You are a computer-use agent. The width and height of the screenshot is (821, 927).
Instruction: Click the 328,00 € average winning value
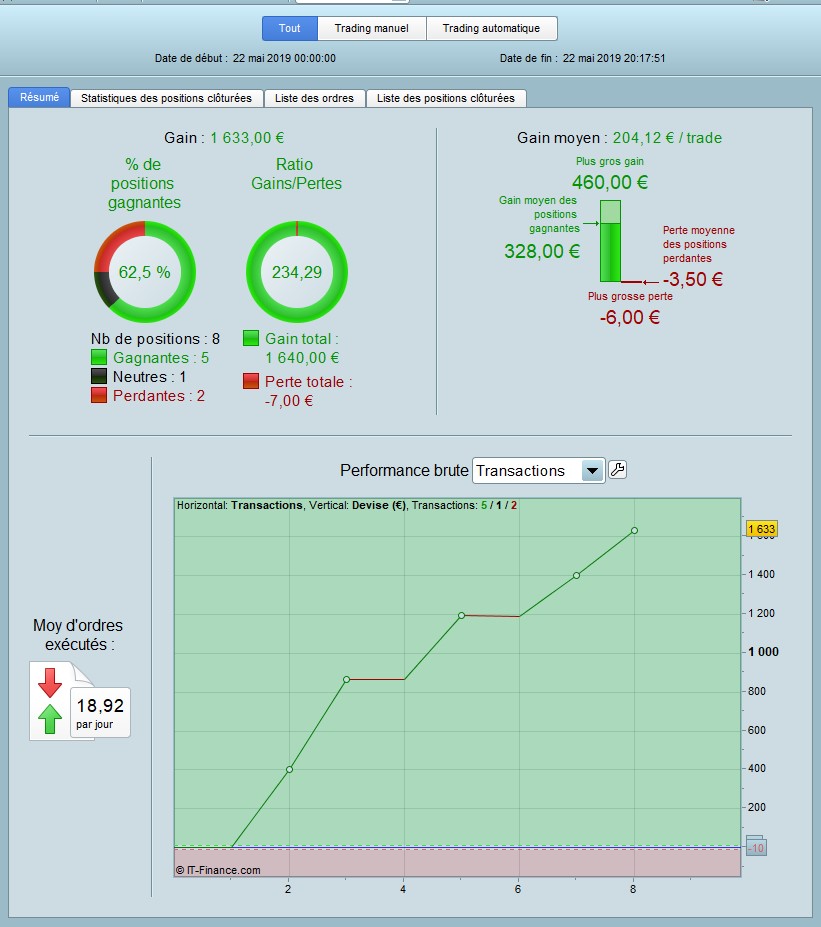click(542, 251)
